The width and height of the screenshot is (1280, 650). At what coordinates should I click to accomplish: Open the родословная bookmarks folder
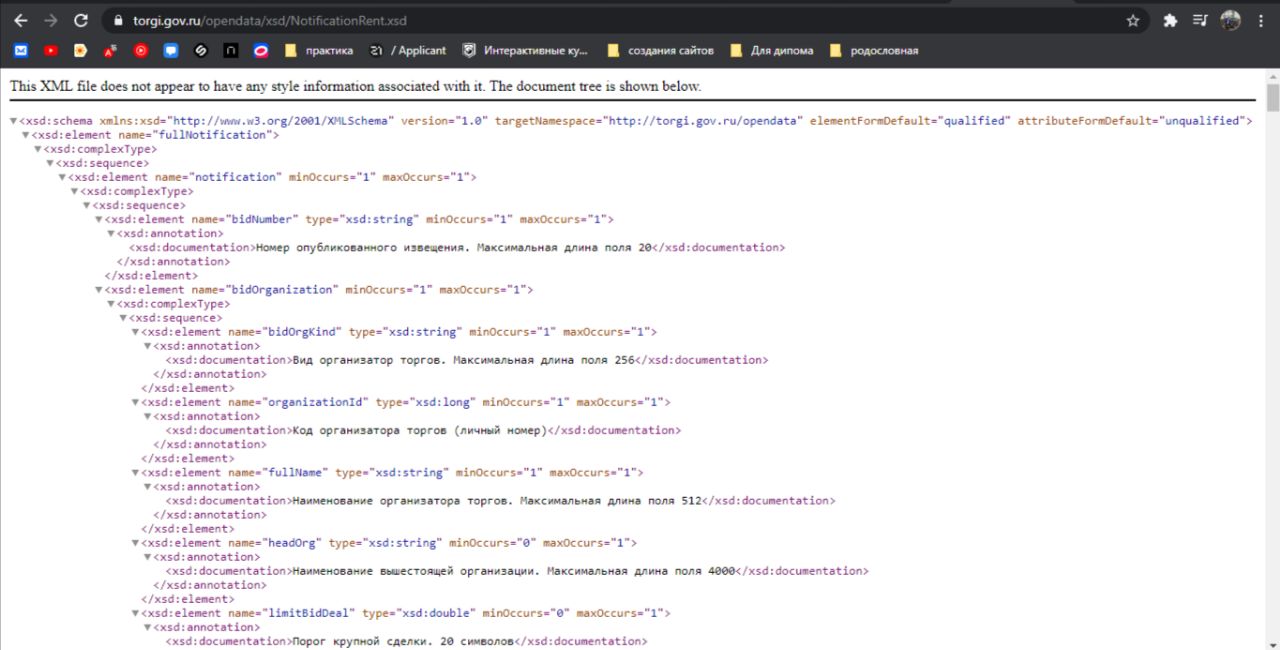[874, 50]
